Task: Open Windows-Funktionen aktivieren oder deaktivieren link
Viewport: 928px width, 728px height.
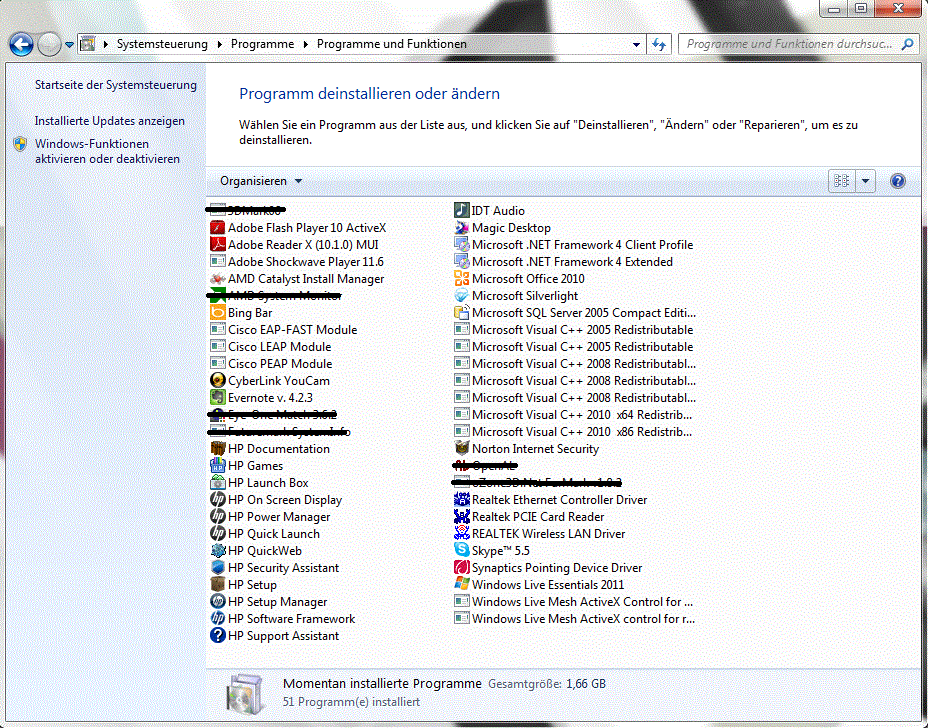Action: point(107,152)
